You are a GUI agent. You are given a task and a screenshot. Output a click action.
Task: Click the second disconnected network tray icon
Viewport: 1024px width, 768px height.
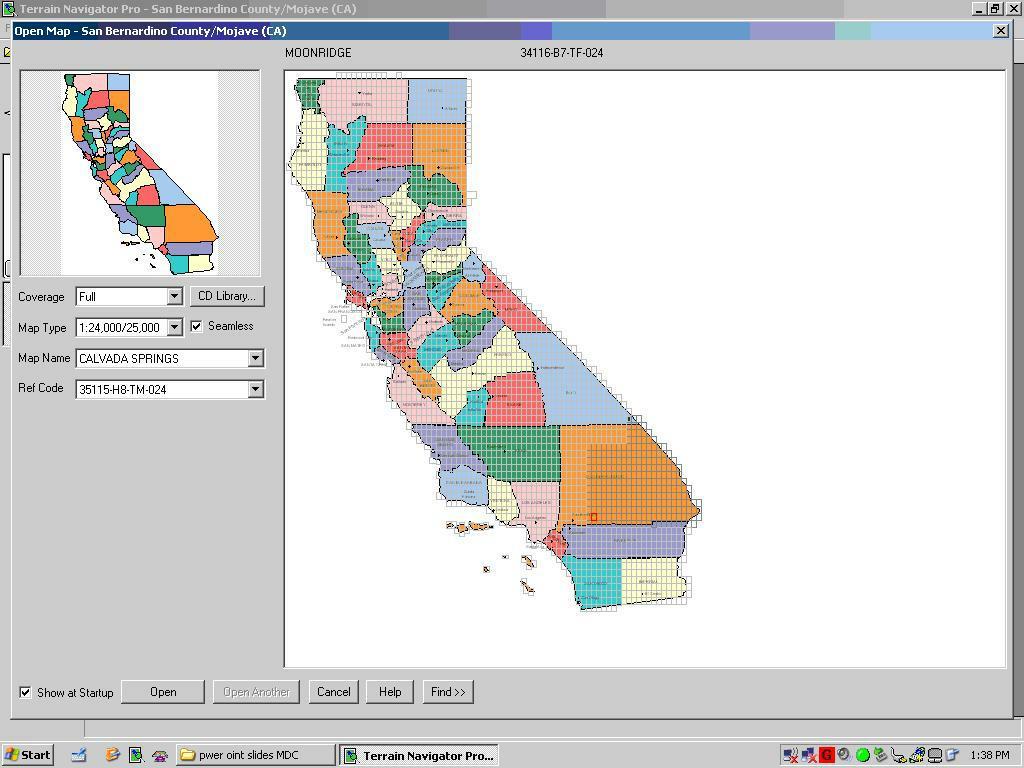[809, 756]
